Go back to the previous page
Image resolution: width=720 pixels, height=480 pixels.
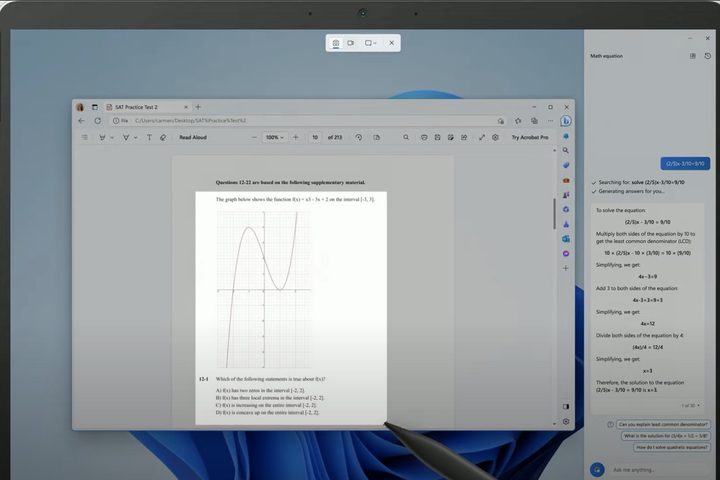82,121
